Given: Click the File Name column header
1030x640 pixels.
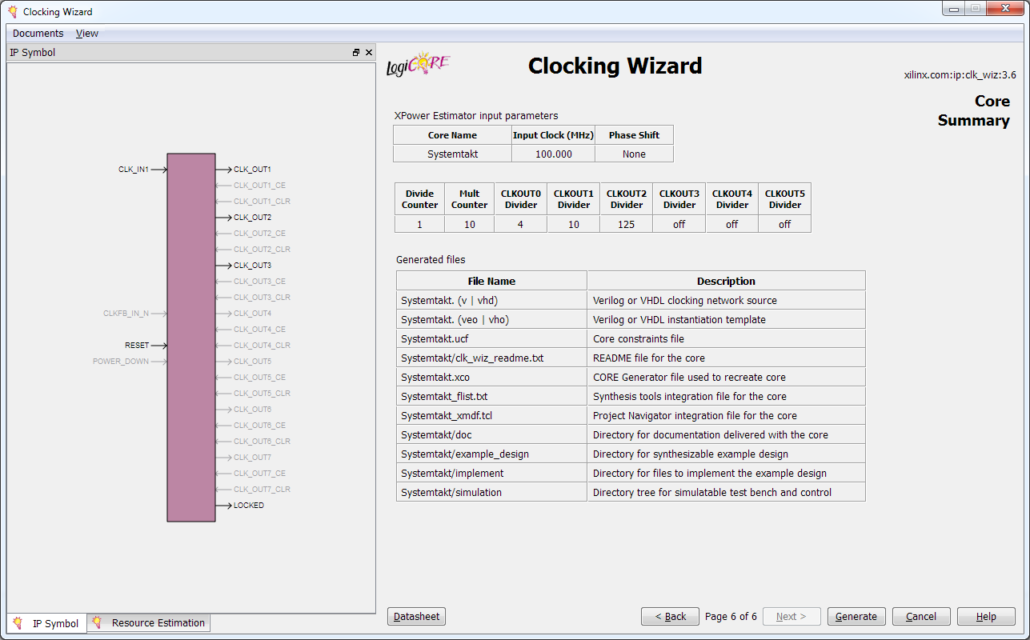Looking at the screenshot, I should pos(491,281).
